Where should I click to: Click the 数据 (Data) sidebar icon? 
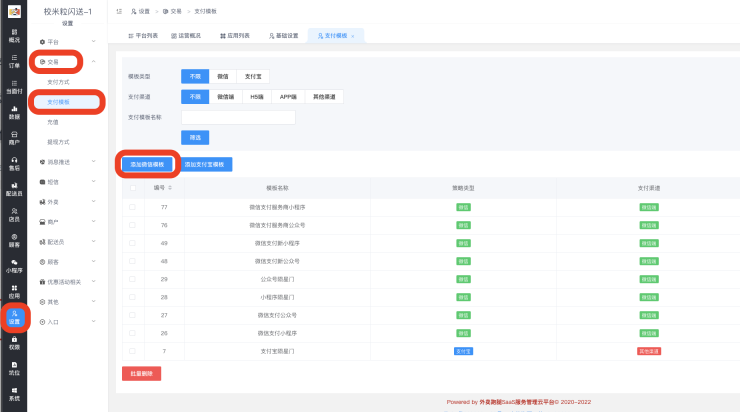[14, 113]
